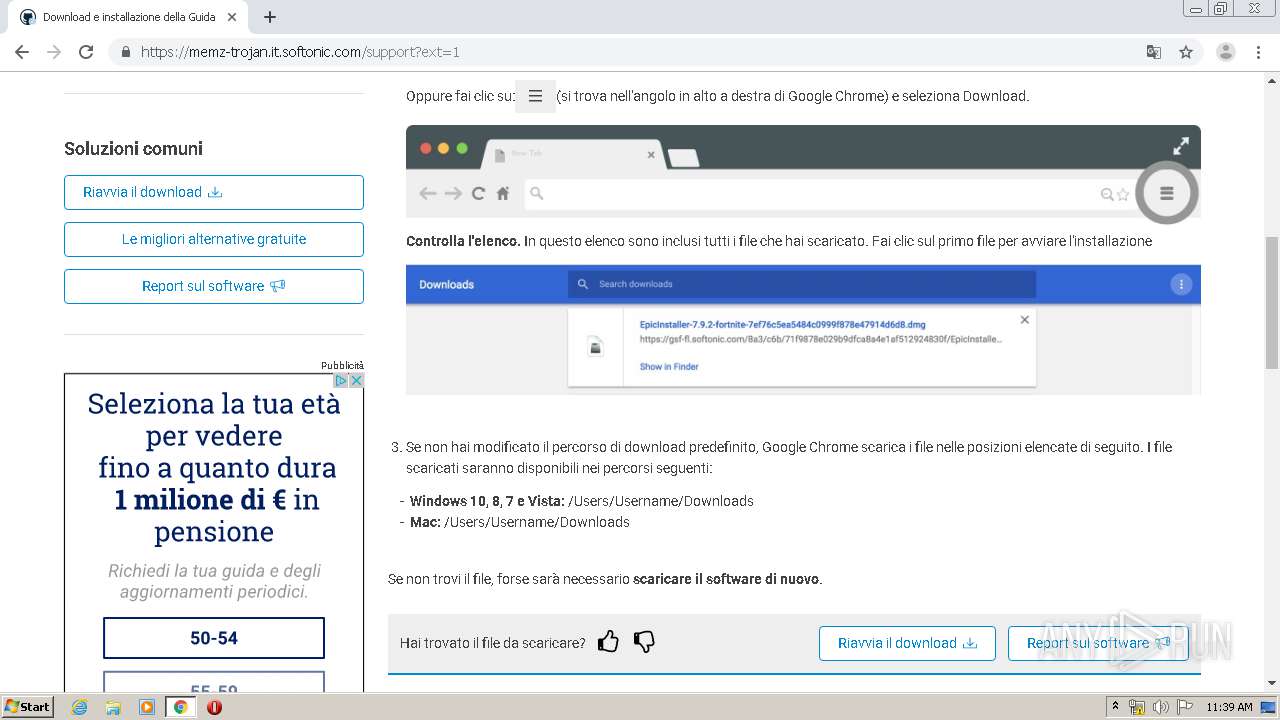Go forward in browser history

click(x=54, y=52)
